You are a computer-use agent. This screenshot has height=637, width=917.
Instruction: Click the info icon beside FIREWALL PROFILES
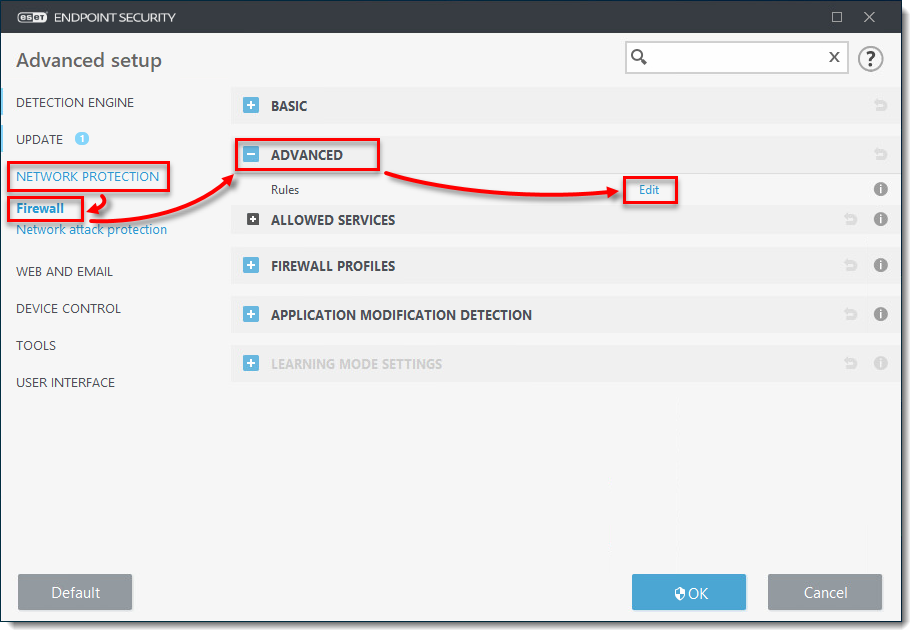pos(881,265)
